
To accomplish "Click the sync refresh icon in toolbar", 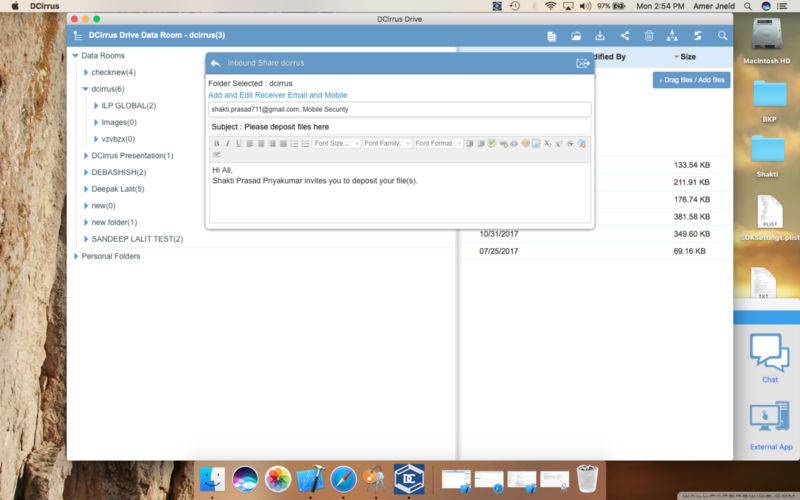I will coord(697,36).
